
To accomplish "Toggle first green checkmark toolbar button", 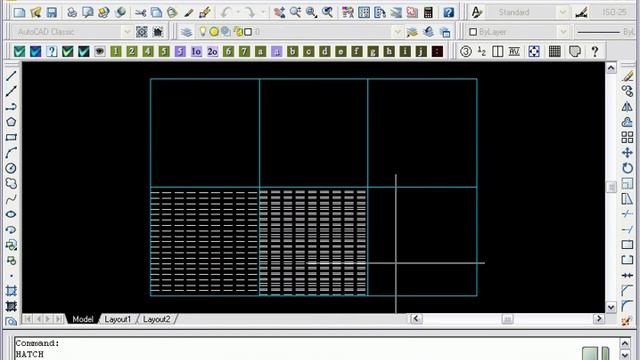I will (x=19, y=51).
